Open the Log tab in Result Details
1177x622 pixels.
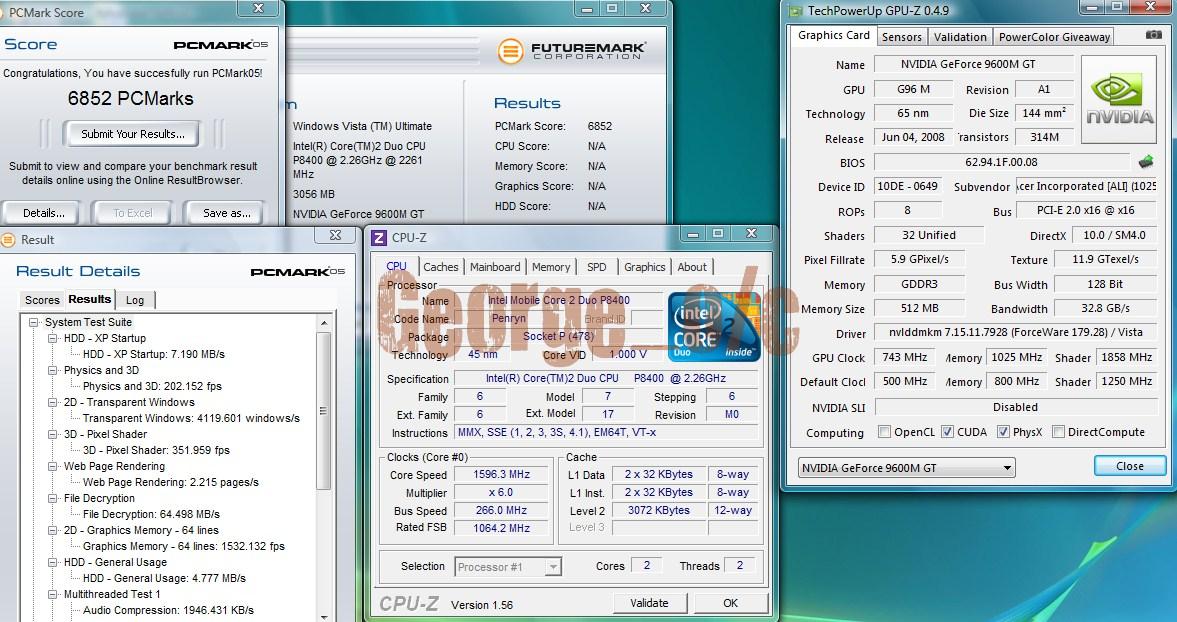pyautogui.click(x=135, y=299)
